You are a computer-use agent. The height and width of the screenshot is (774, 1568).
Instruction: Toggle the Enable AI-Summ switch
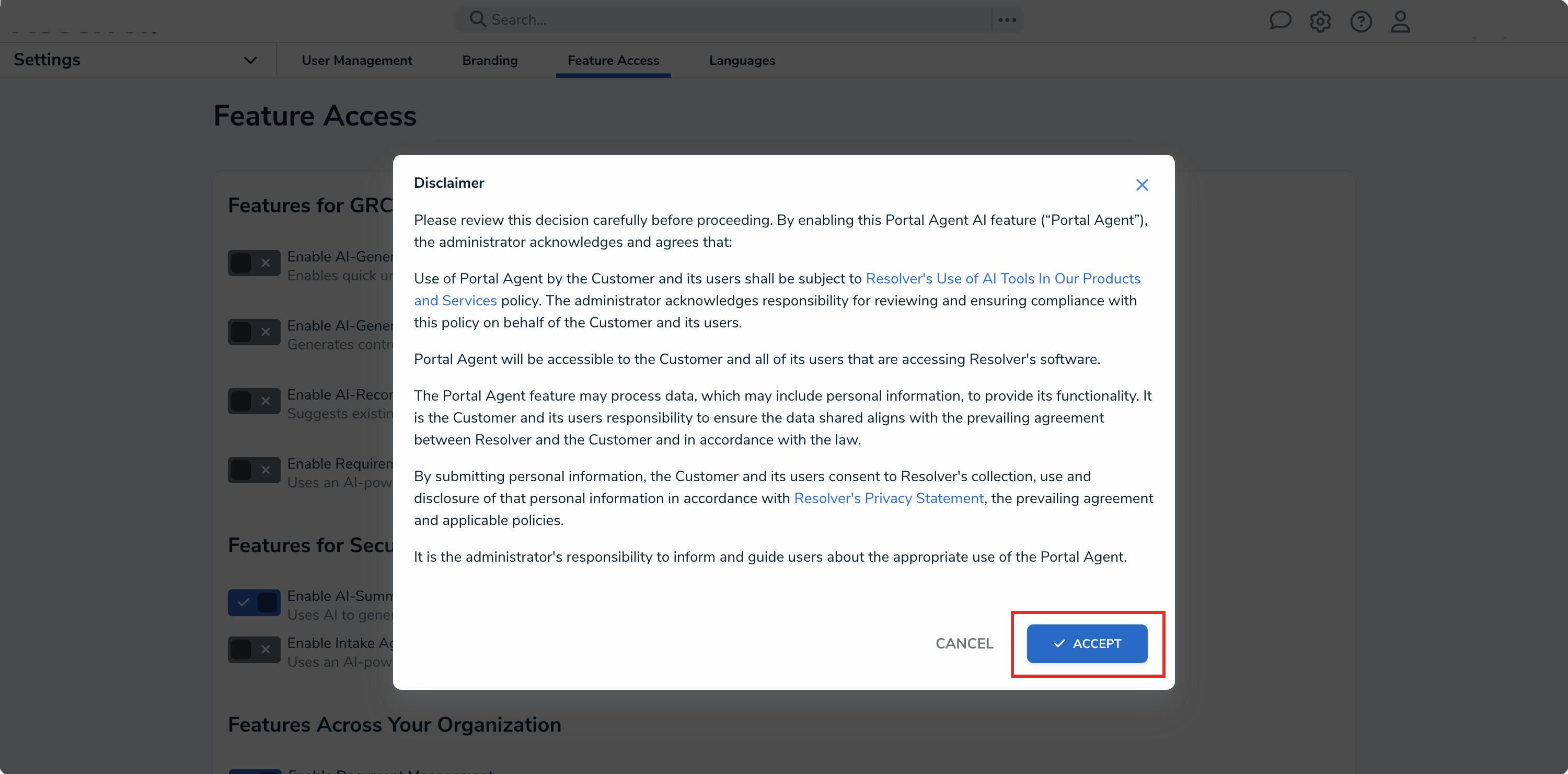(x=254, y=602)
